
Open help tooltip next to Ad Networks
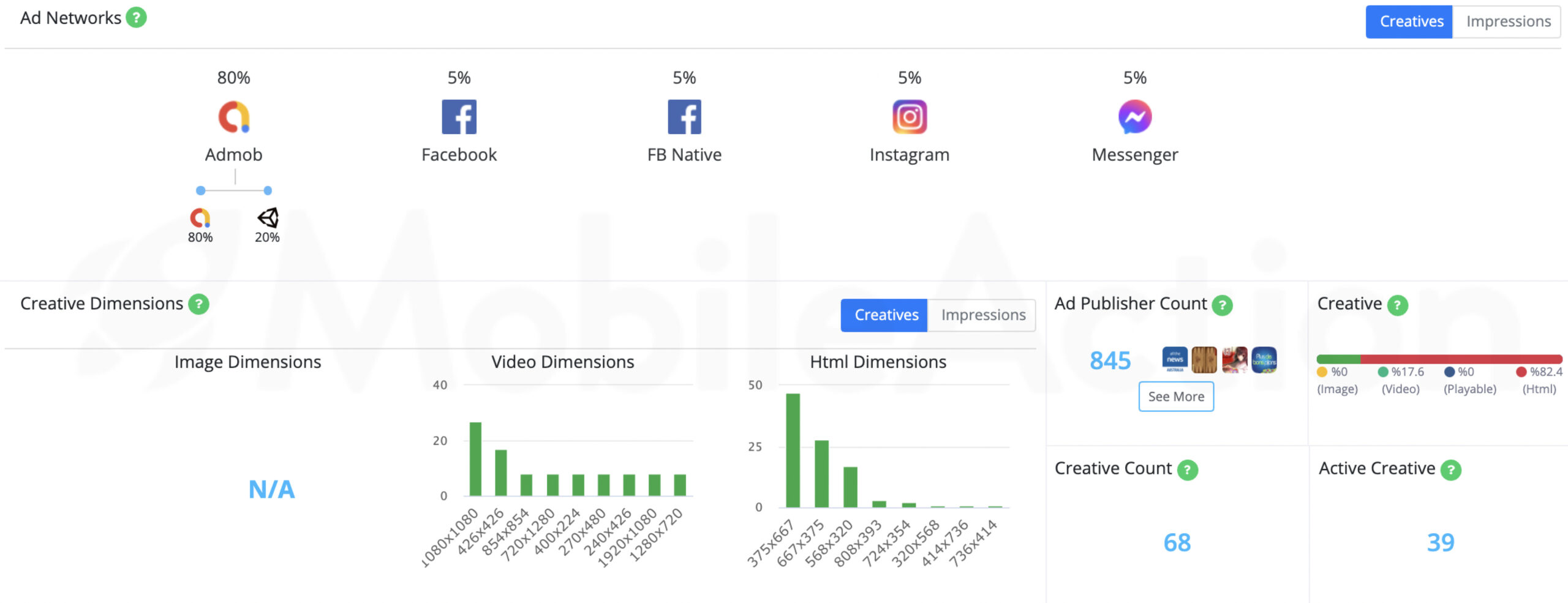(x=136, y=17)
